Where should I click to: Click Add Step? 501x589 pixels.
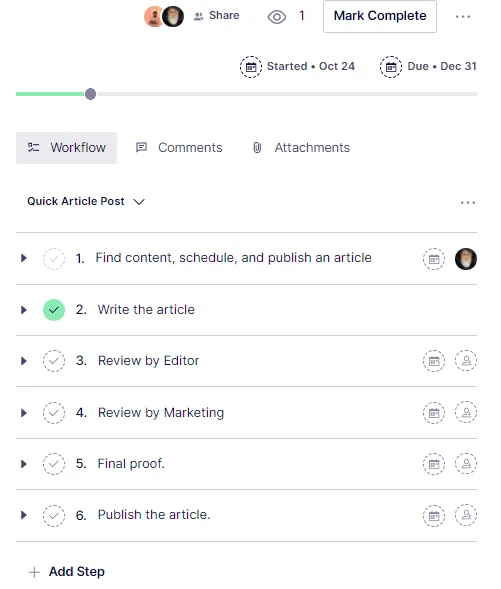click(x=67, y=572)
